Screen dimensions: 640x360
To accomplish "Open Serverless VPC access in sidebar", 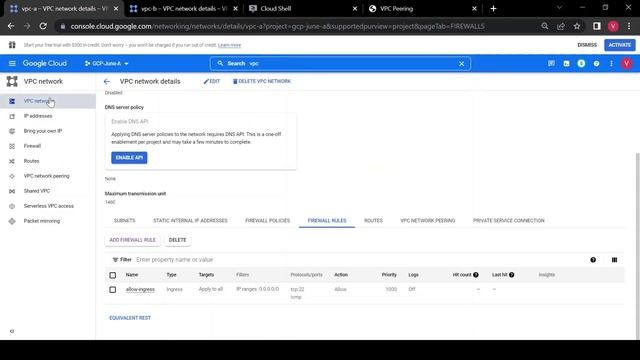I will click(48, 206).
